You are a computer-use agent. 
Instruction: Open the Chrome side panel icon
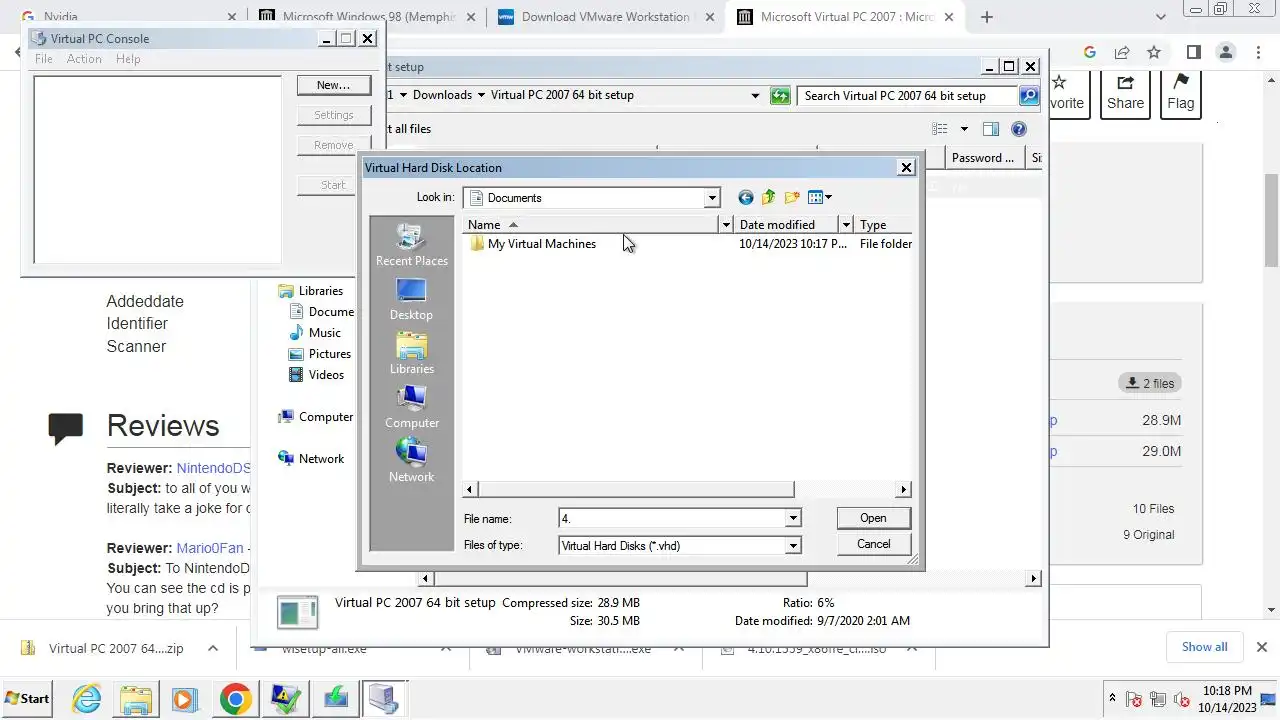tap(1193, 52)
